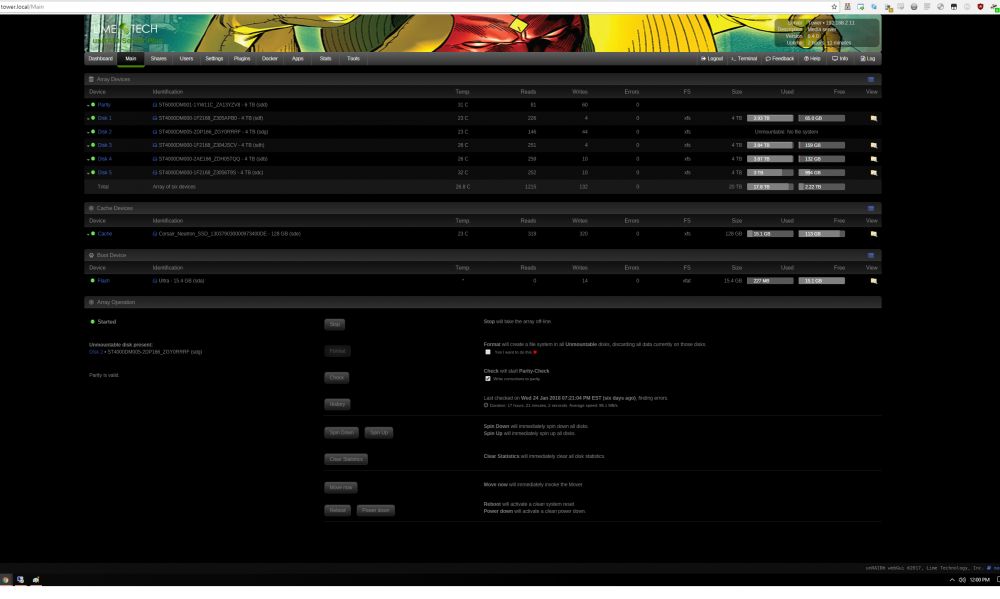Expand arrow beside Disk 2
Screen dimensions: 1000x599
pyautogui.click(x=88, y=132)
